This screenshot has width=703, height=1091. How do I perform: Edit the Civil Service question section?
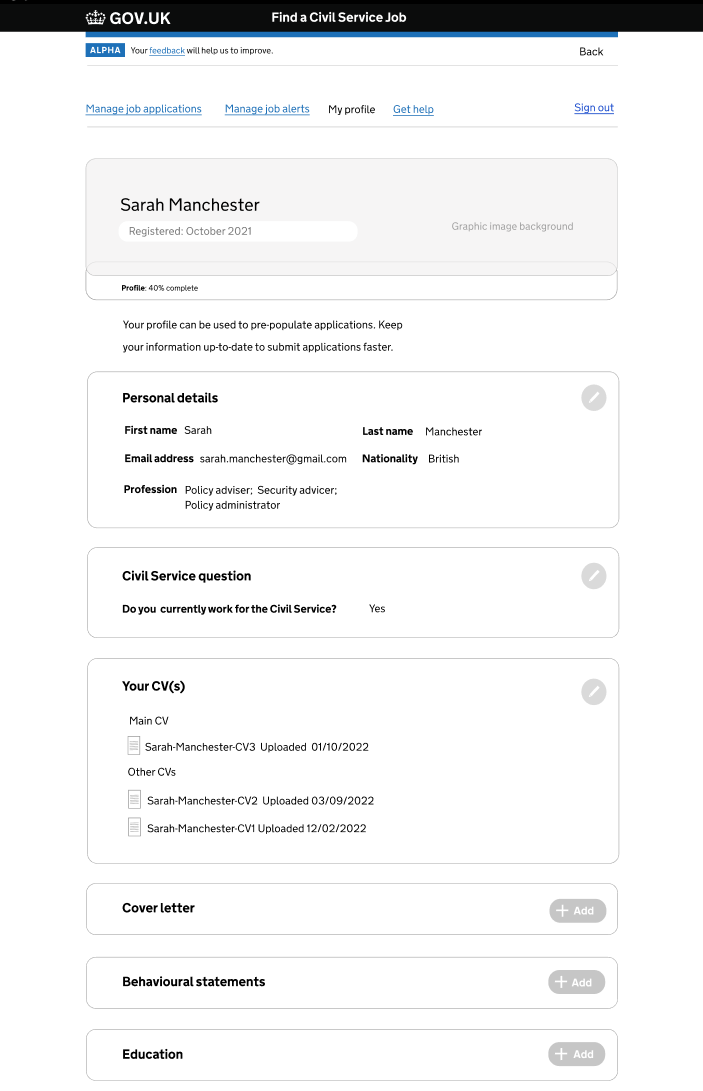click(594, 576)
